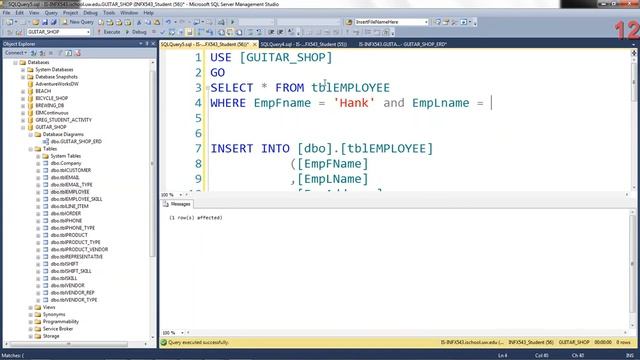Click the Save icon in toolbar
Screen dimensions: 640x360
pos(44,22)
